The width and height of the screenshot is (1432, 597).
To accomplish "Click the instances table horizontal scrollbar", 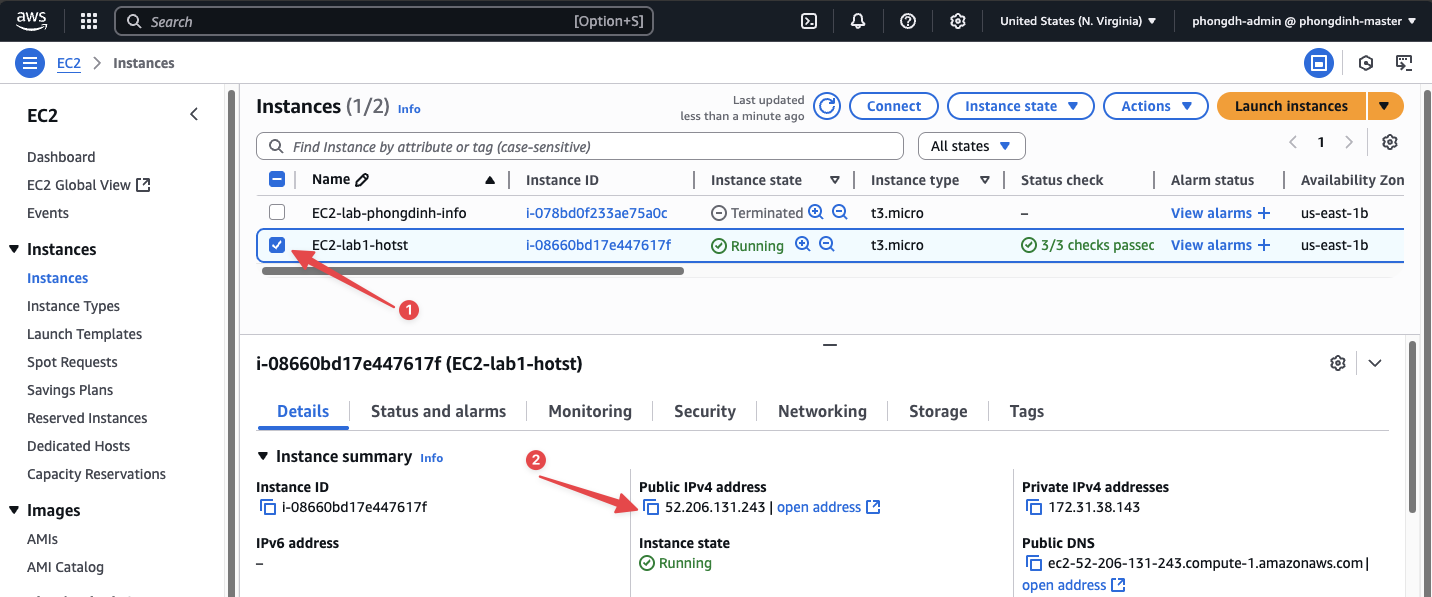I will (x=474, y=271).
